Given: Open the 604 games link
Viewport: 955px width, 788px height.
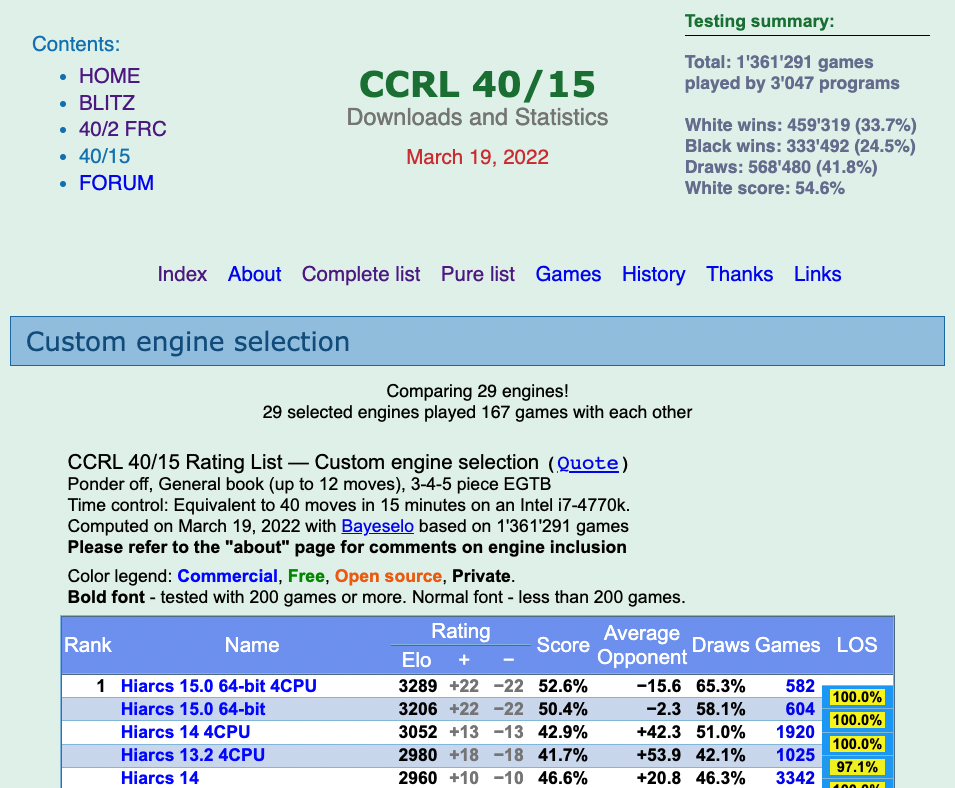Looking at the screenshot, I should coord(800,709).
